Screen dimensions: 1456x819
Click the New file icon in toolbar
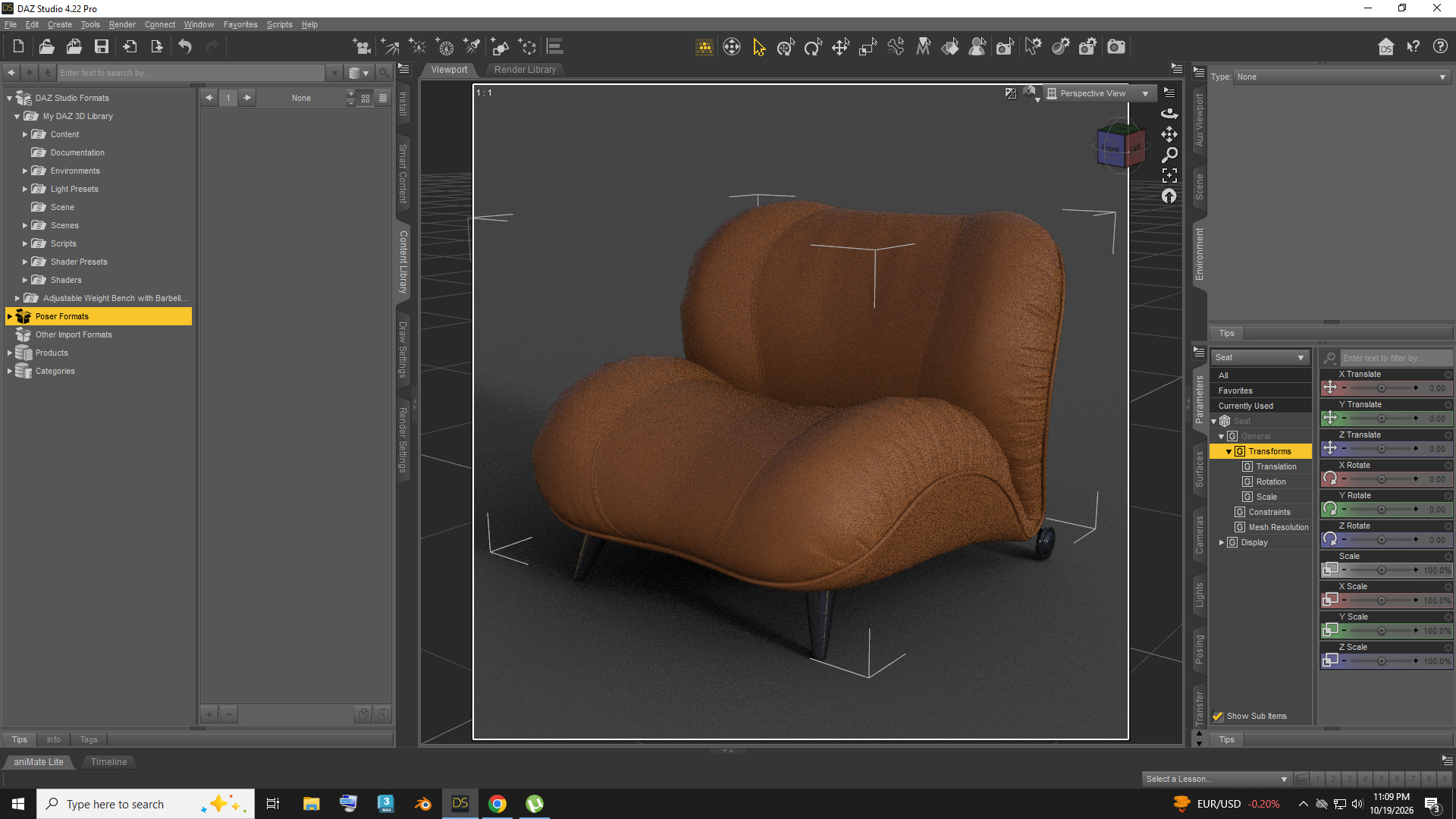[x=18, y=47]
